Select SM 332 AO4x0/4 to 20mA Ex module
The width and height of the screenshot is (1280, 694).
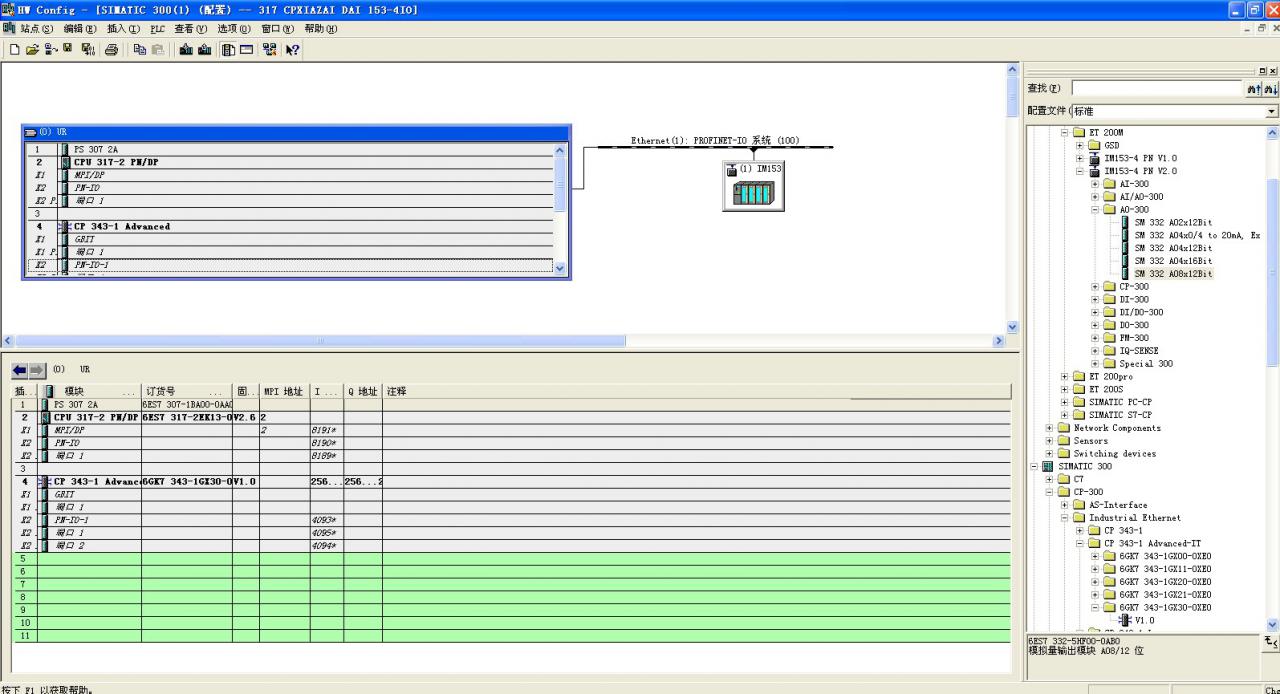(1197, 235)
